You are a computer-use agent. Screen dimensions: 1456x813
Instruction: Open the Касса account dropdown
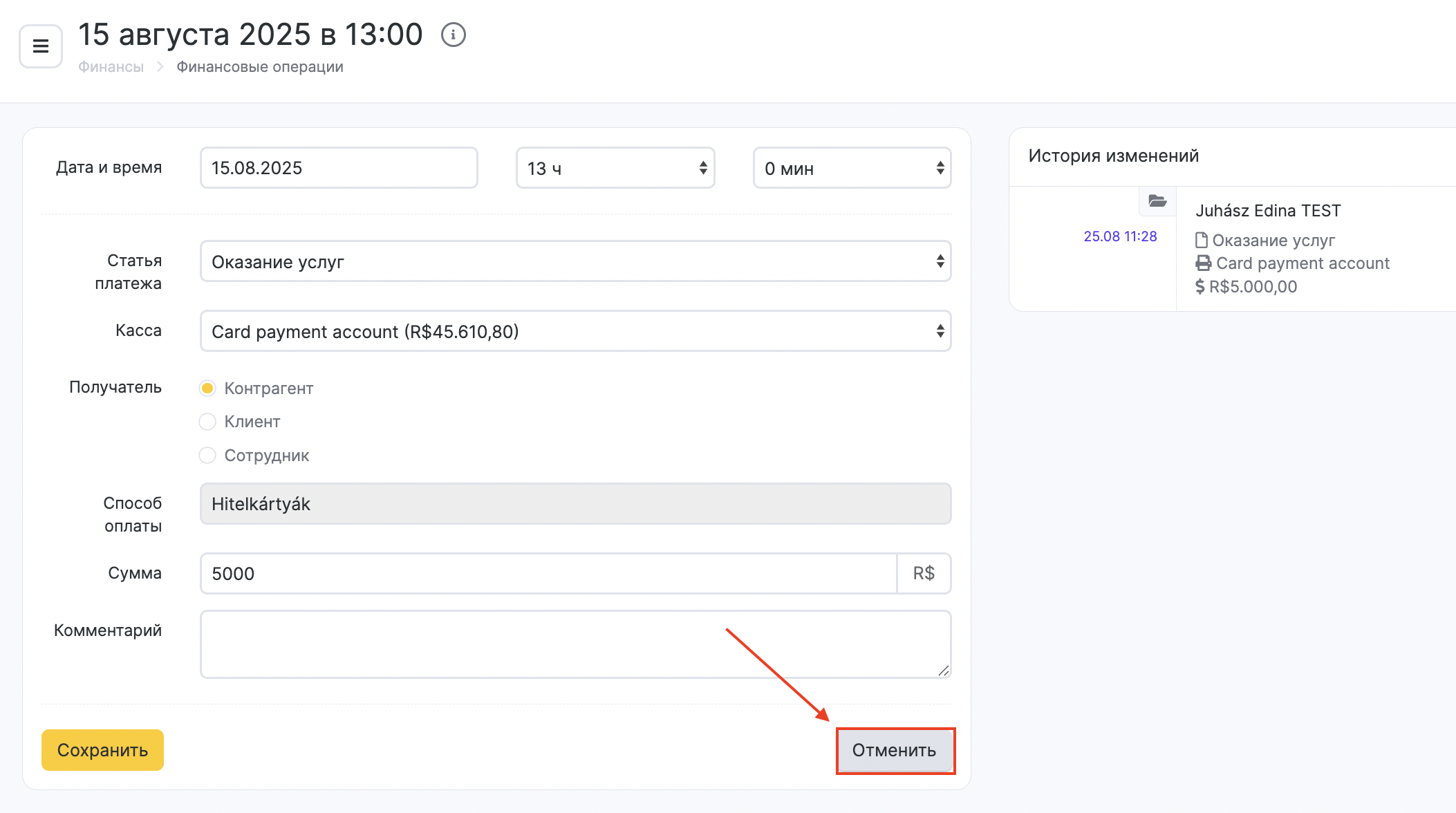click(575, 331)
